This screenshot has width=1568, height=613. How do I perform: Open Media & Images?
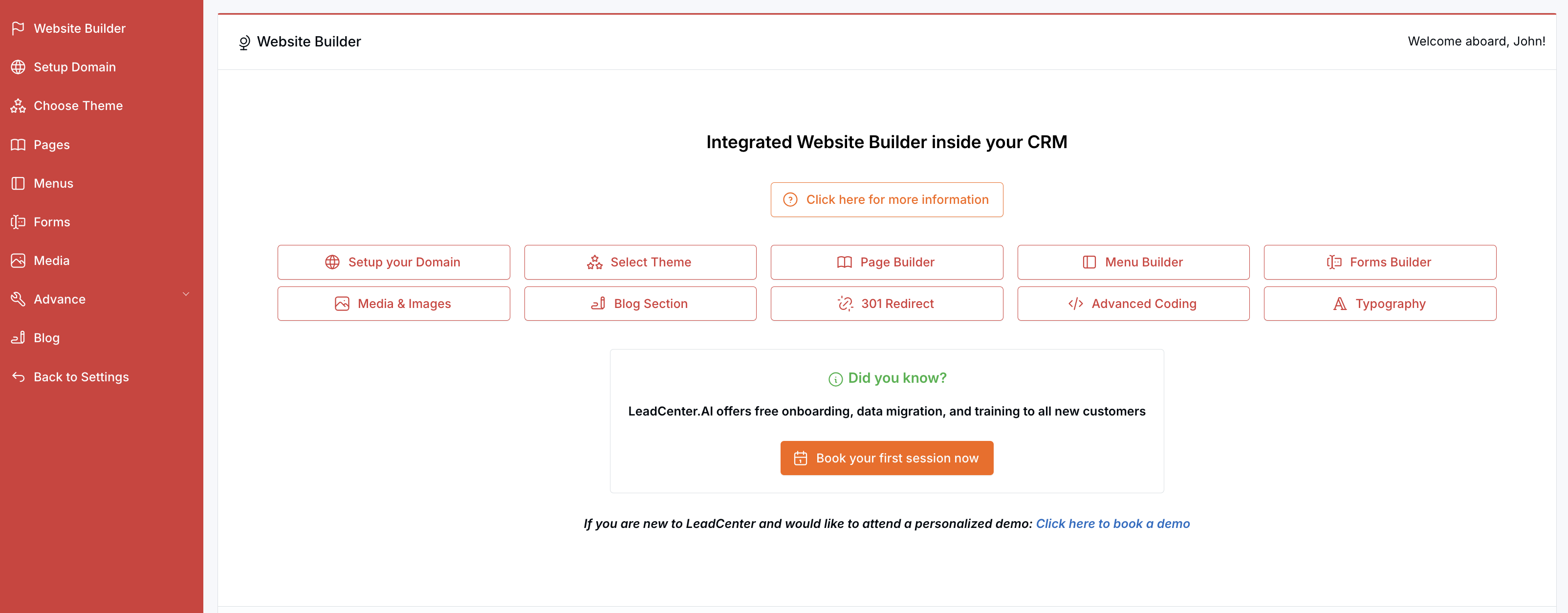[x=393, y=304]
